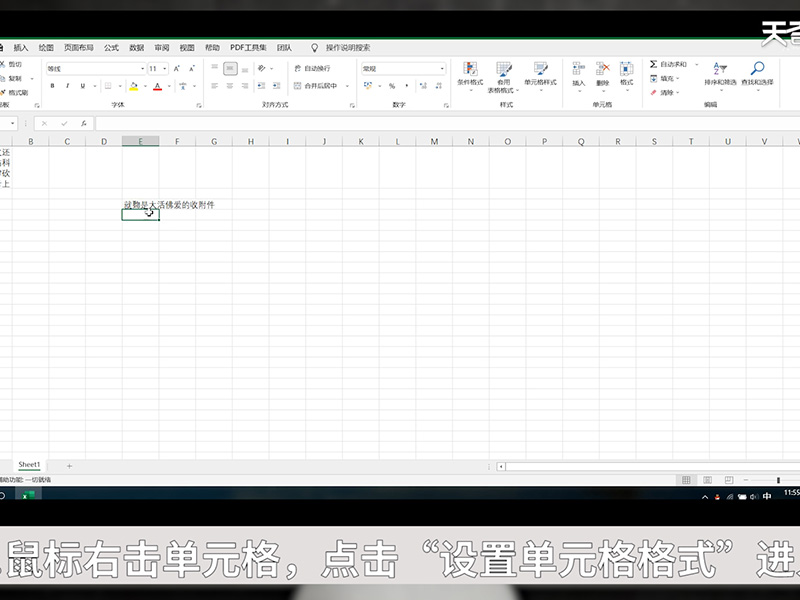This screenshot has height=600, width=800.
Task: Open the Name Box dropdown arrow
Action: [x=12, y=123]
